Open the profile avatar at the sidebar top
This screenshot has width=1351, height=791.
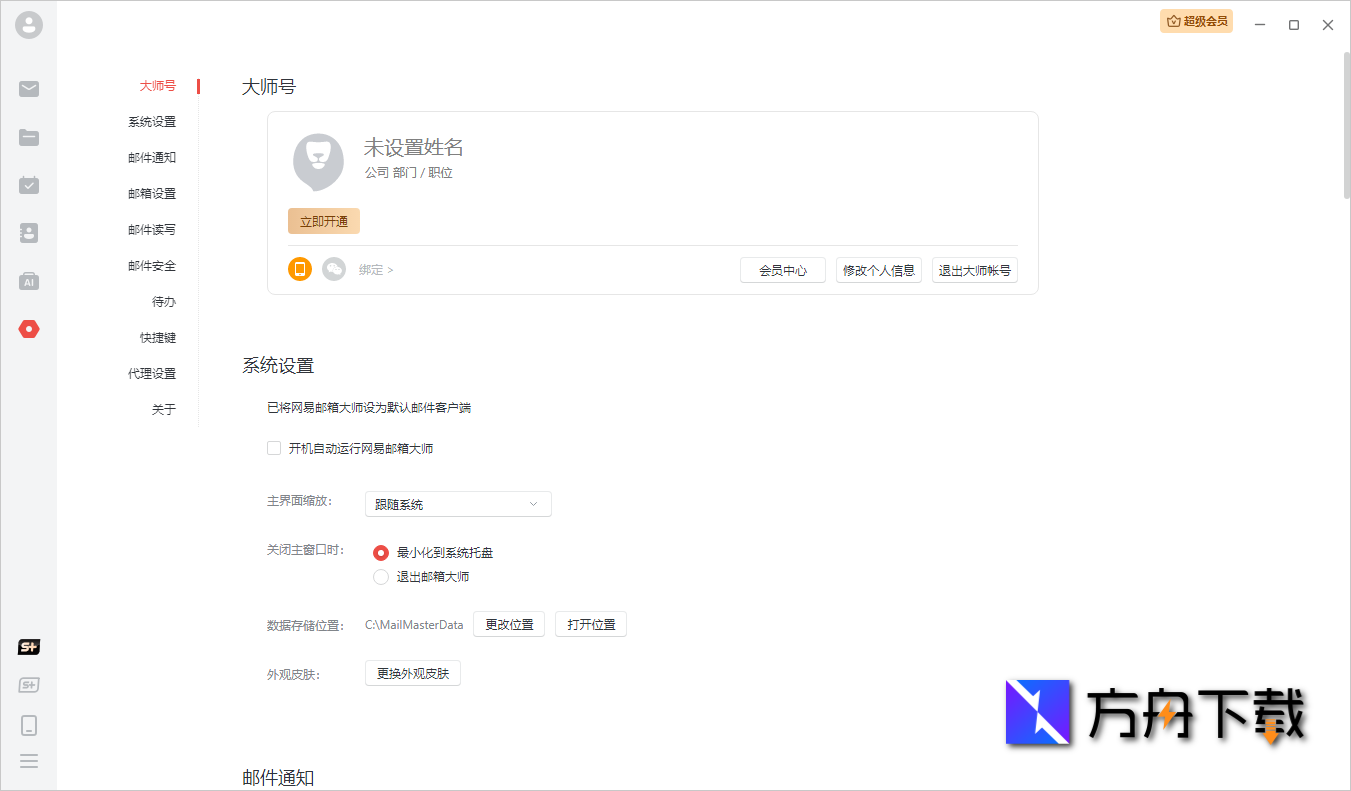[x=29, y=25]
